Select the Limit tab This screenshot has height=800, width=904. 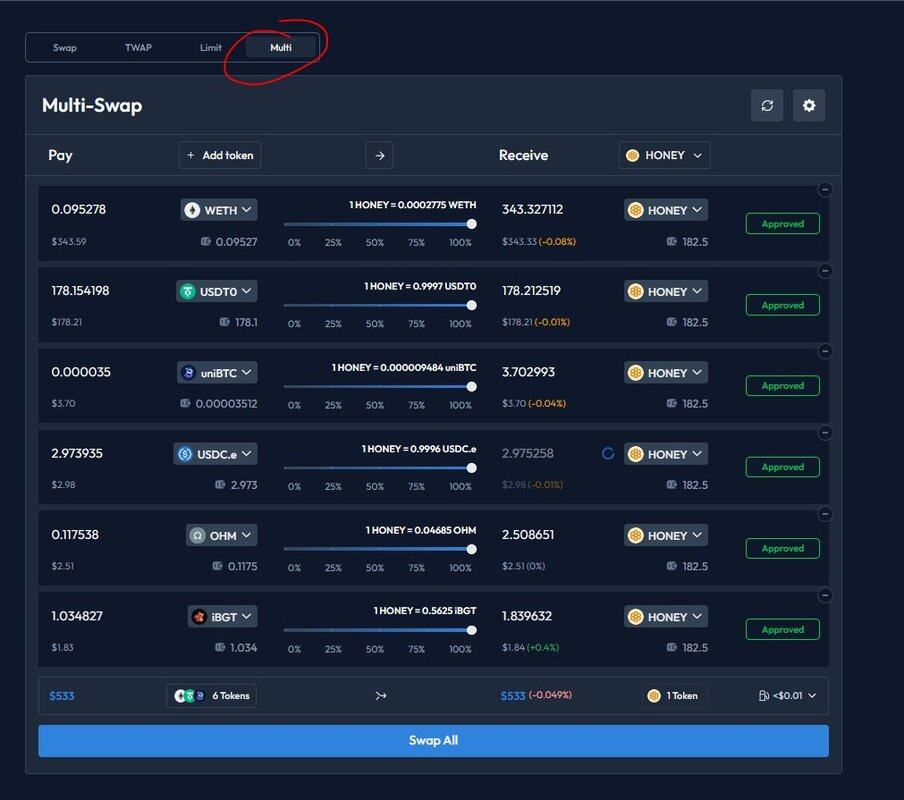pos(211,47)
